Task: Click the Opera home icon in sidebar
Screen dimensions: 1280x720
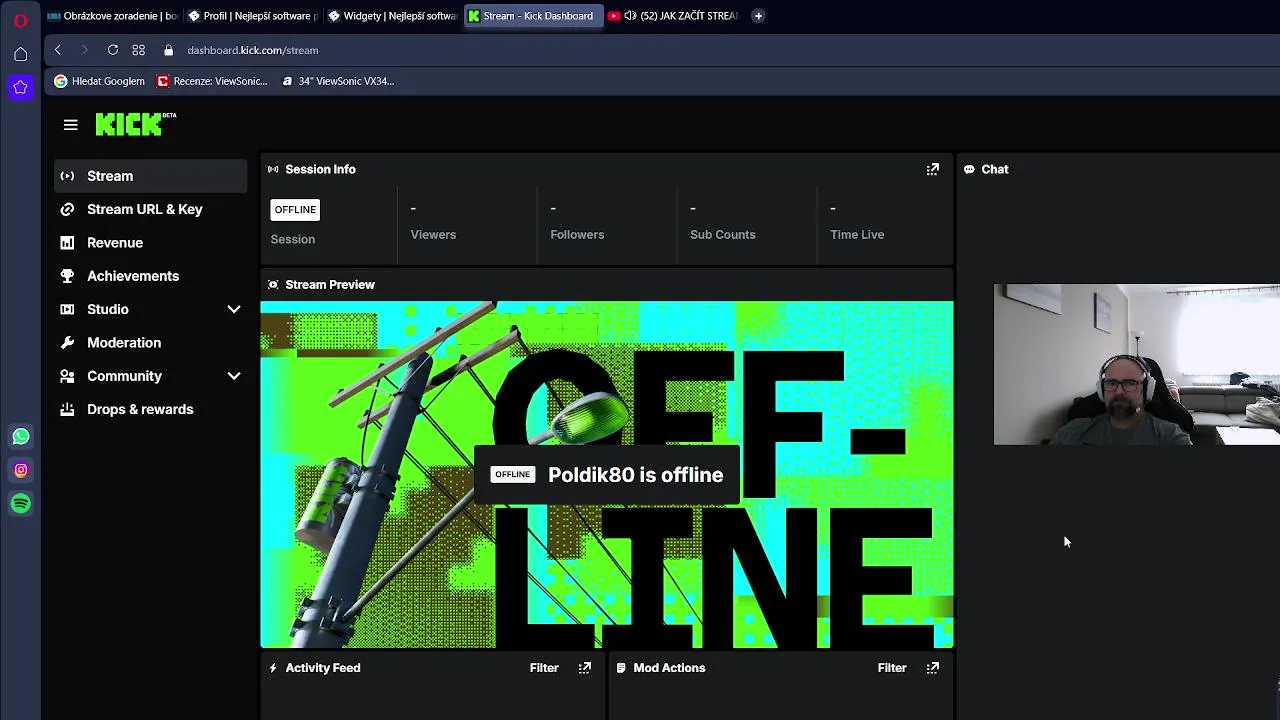Action: tap(21, 54)
